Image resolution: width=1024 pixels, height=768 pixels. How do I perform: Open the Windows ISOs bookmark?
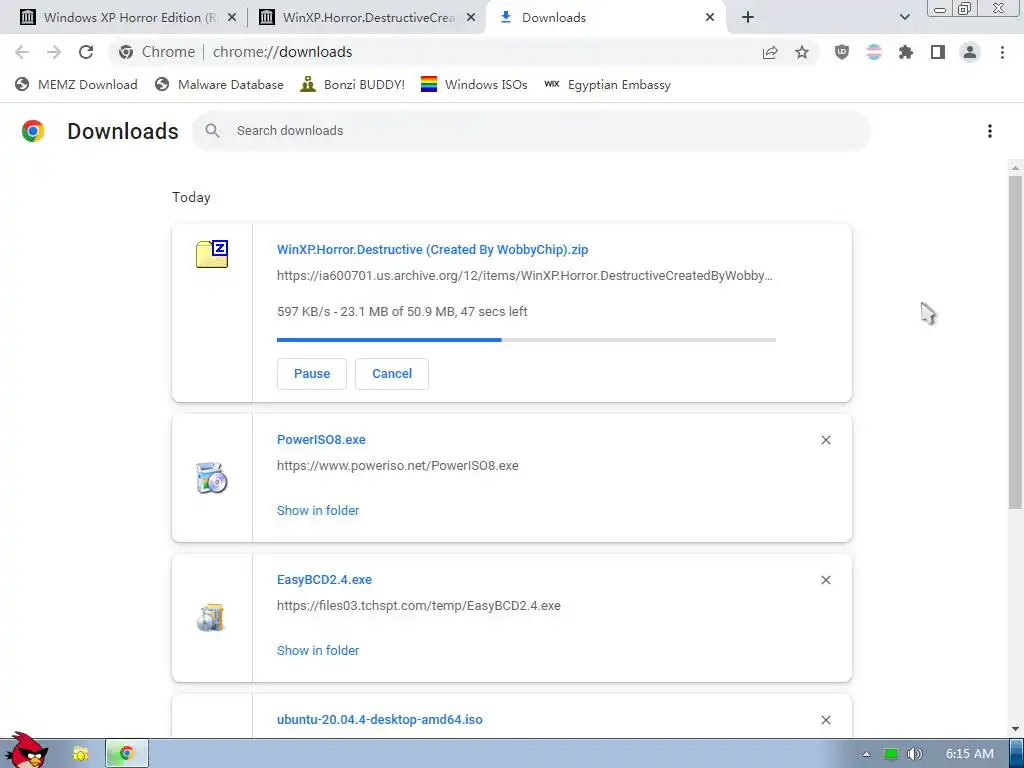point(474,85)
